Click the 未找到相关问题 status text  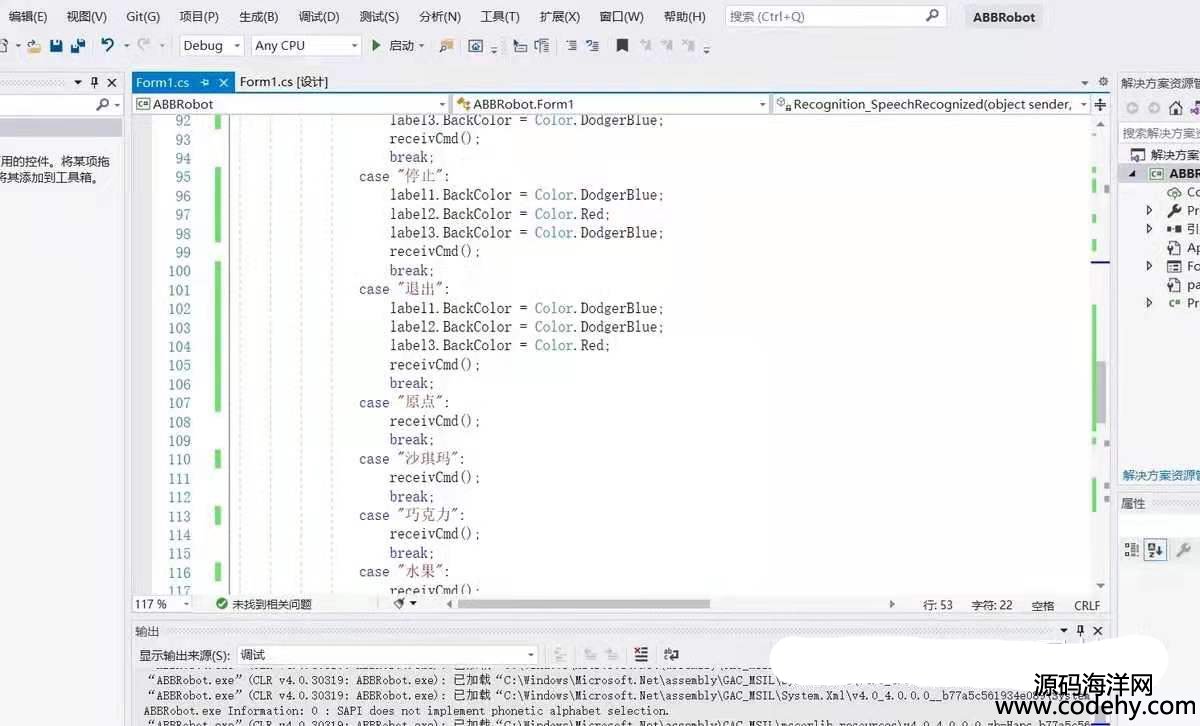(272, 604)
